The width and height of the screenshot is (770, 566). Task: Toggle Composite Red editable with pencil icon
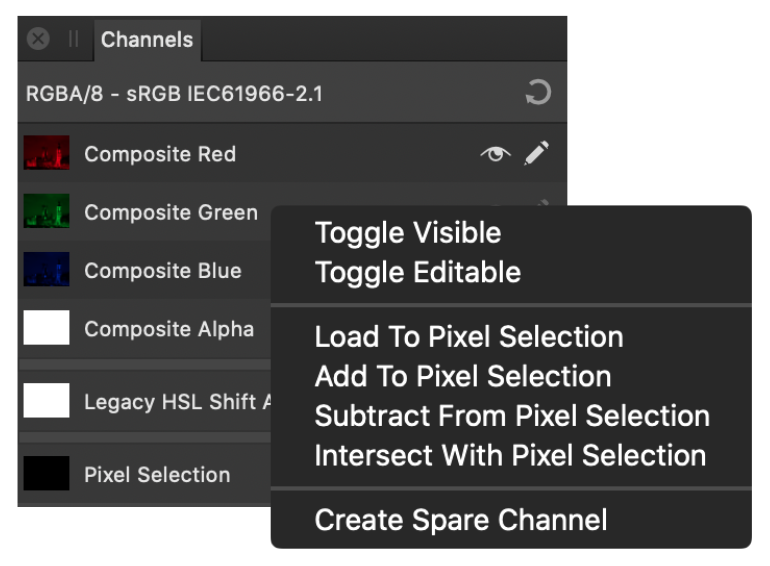coord(536,153)
